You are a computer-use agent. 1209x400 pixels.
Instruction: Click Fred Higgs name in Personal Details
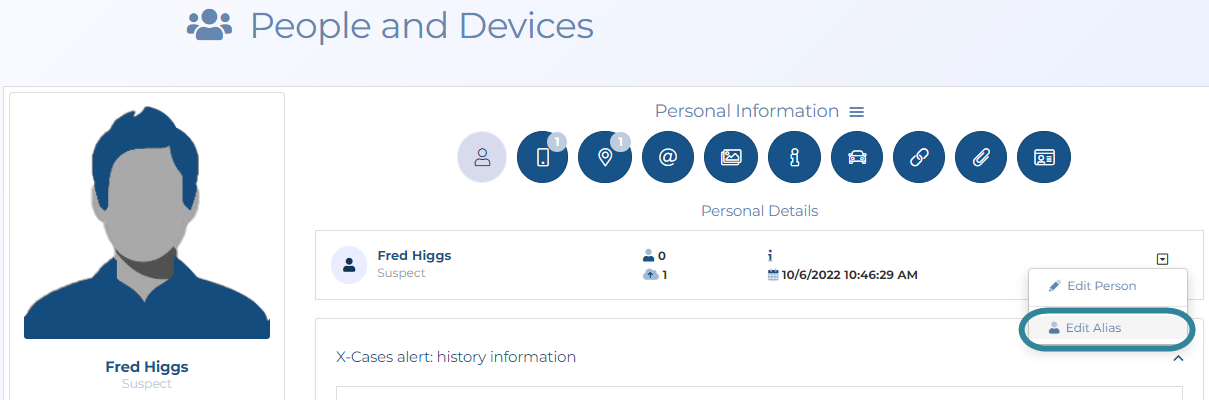pos(414,256)
